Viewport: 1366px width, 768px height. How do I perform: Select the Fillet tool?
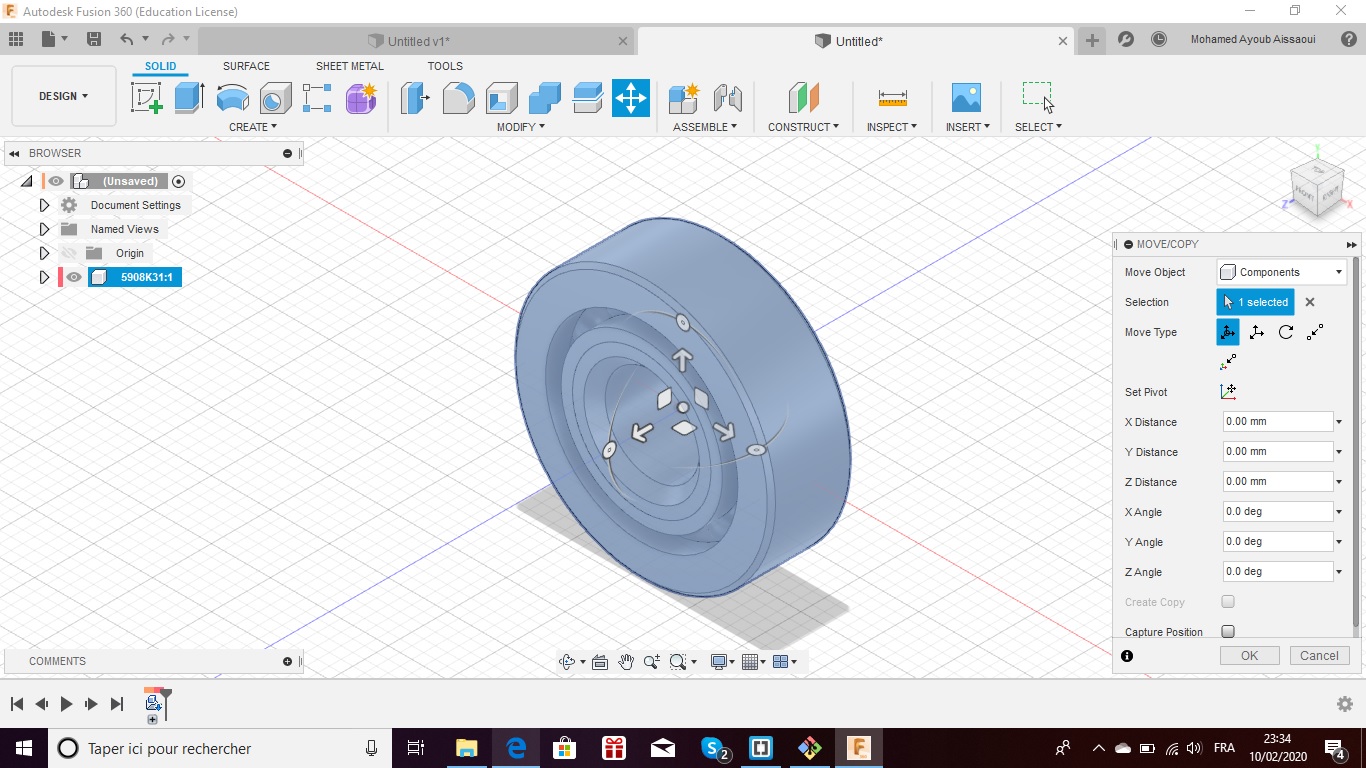point(458,98)
